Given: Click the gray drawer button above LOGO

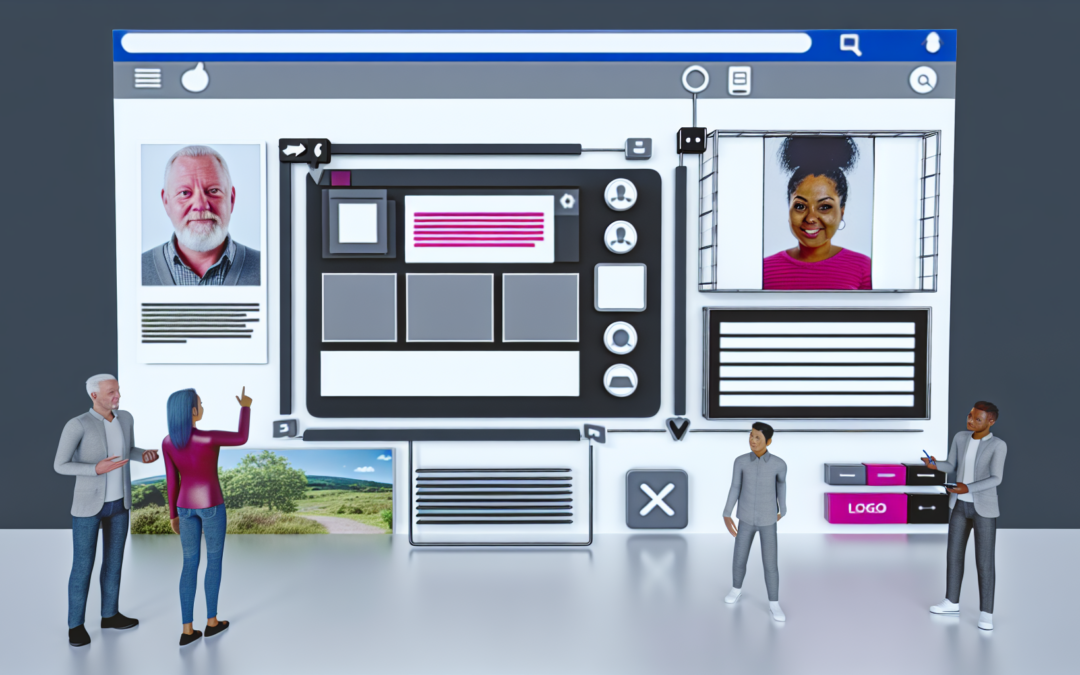Looking at the screenshot, I should pos(845,474).
